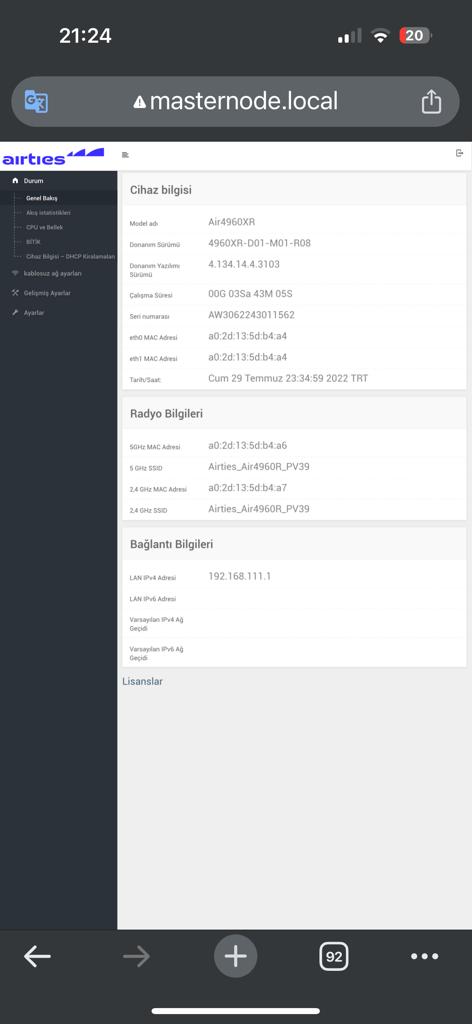Tap the not-secure warning triangle icon

tap(139, 103)
